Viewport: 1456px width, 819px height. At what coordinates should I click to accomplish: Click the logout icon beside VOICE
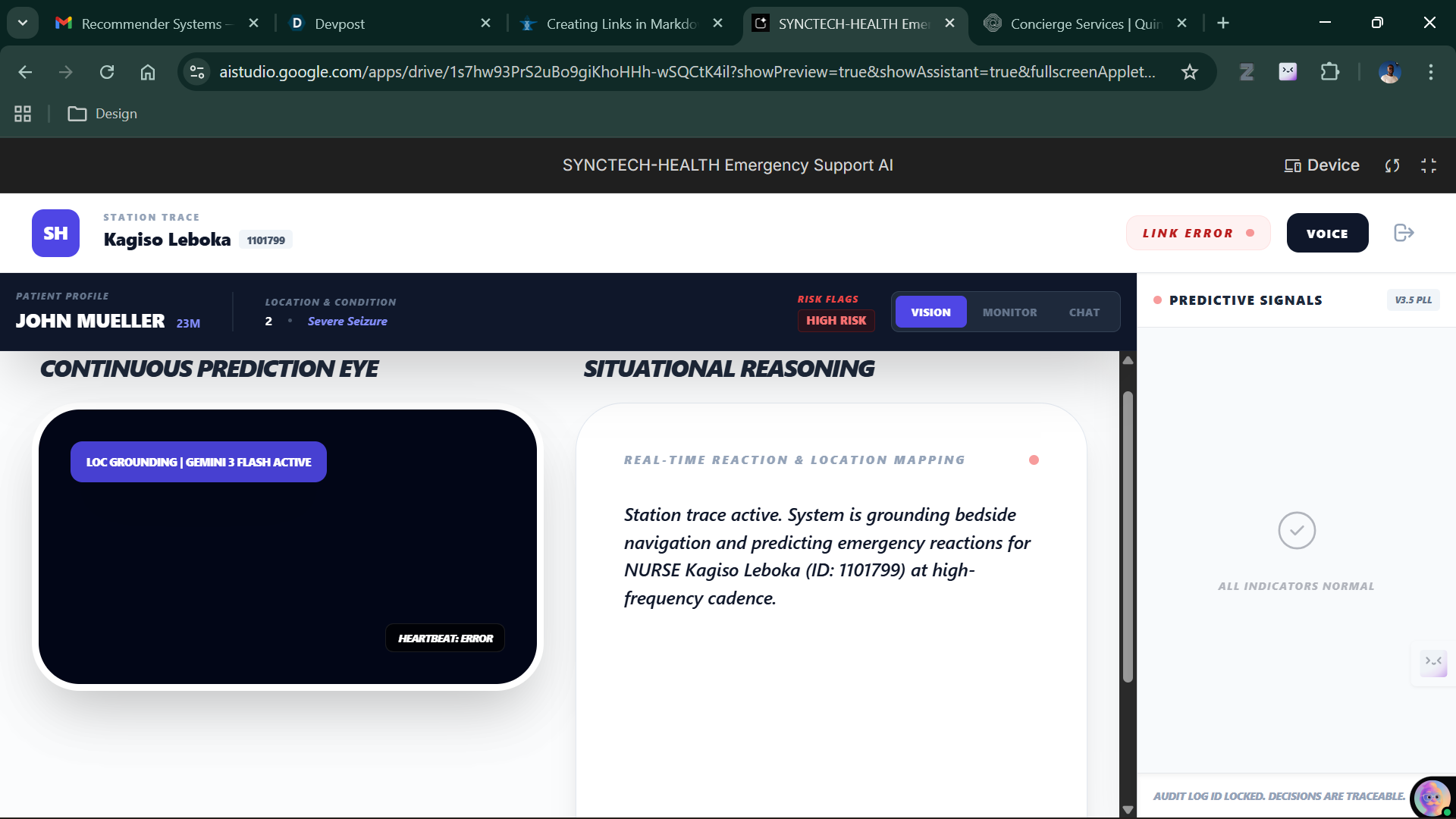[1404, 233]
